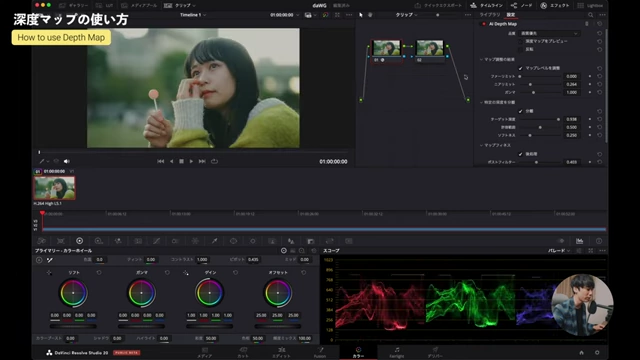Enable the 深度マップをプレビュー checkbox
The height and width of the screenshot is (360, 640).
(520, 41)
